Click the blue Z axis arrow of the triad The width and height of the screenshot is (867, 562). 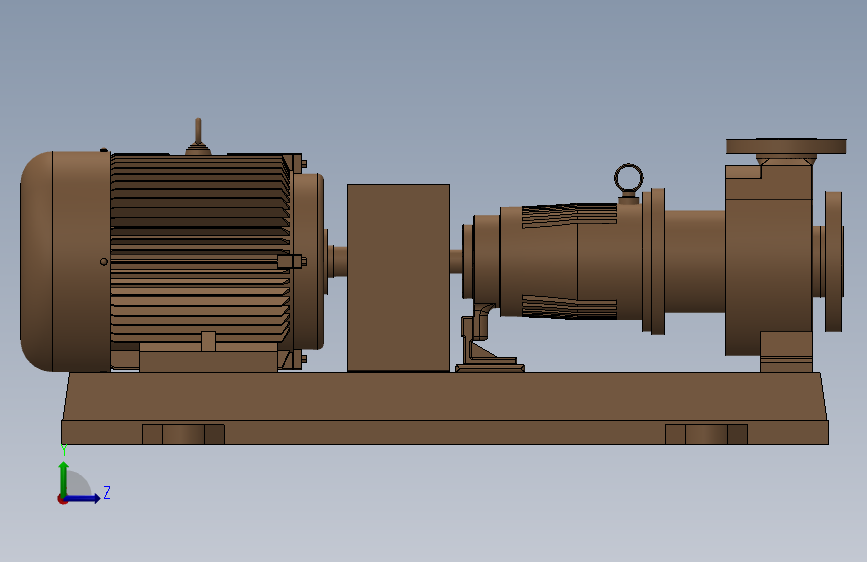click(x=83, y=498)
